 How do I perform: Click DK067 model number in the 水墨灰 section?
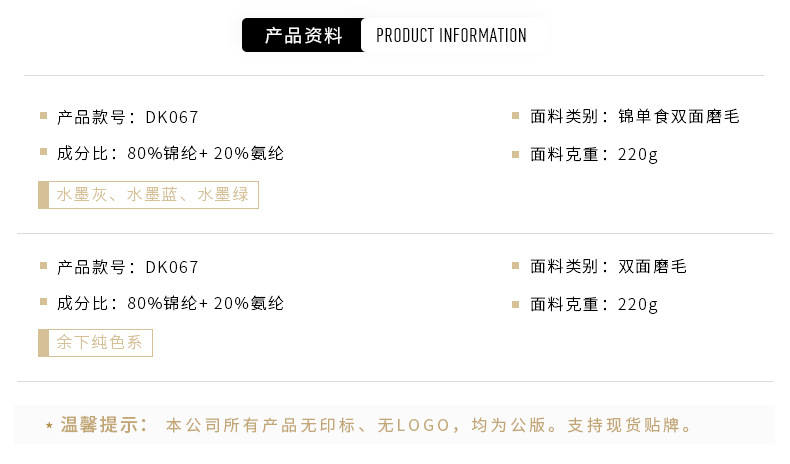(x=172, y=117)
